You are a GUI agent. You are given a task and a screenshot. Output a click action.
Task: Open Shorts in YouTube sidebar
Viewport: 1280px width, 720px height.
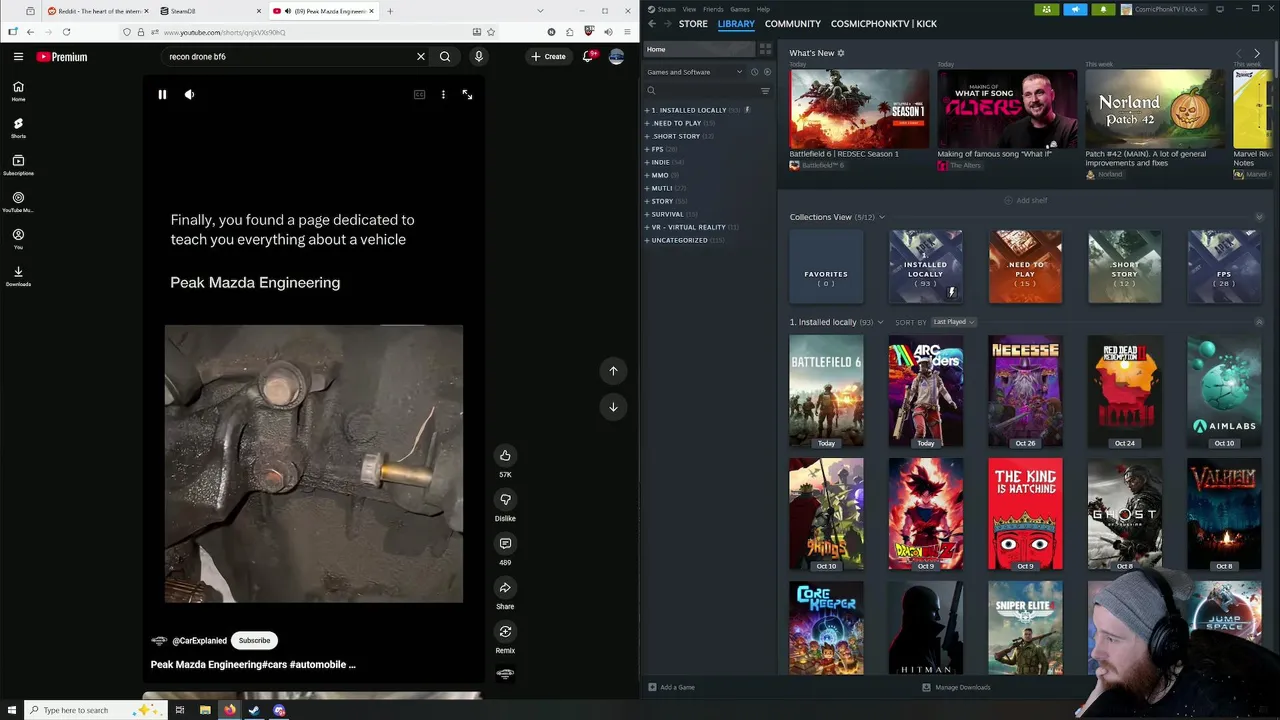pos(18,128)
